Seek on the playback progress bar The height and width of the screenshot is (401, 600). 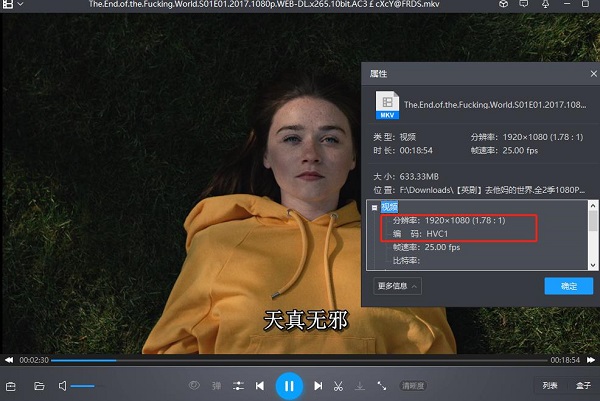pos(299,360)
